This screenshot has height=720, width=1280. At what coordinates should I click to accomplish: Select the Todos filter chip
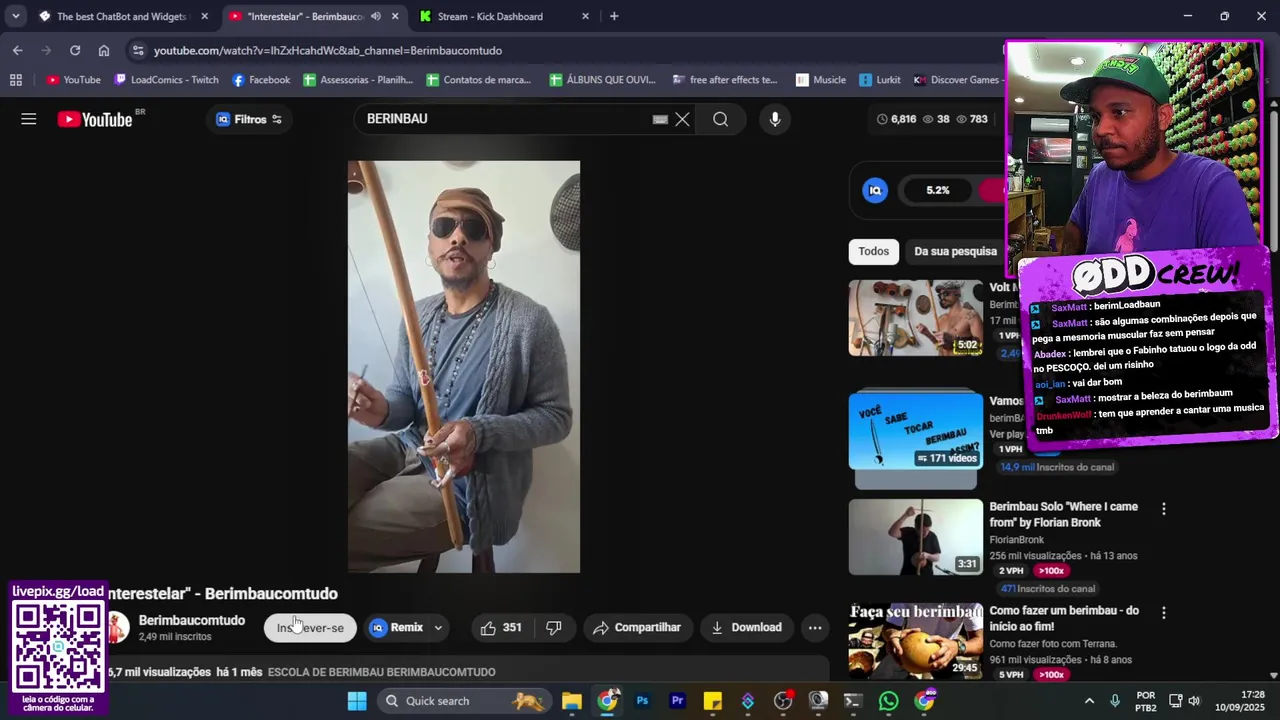tap(873, 251)
